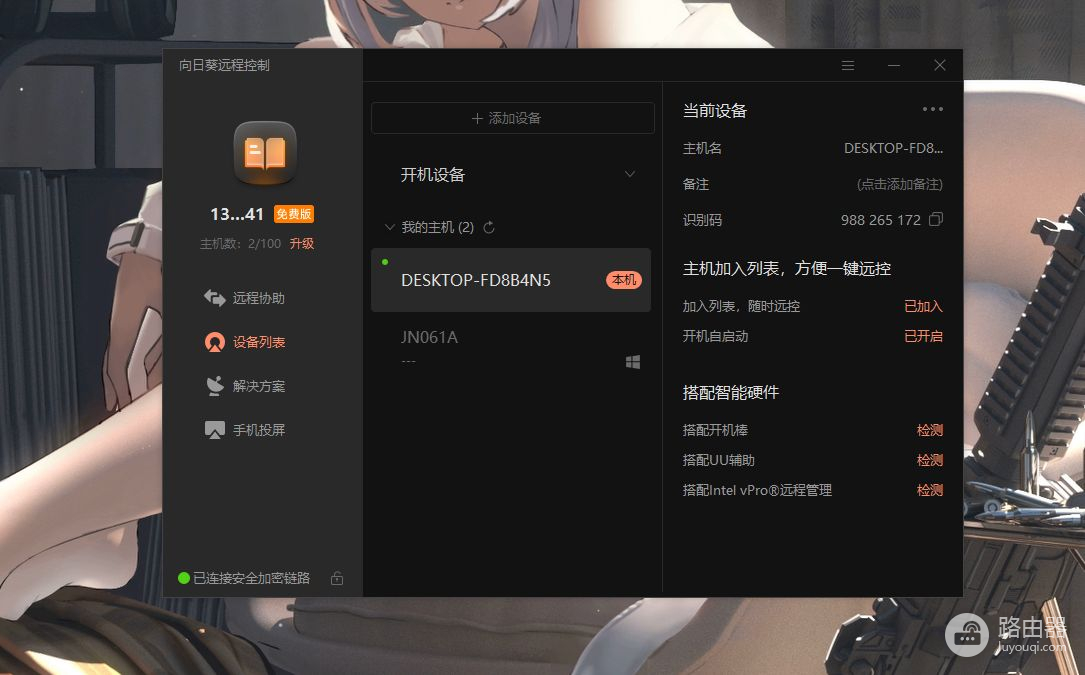Open the hamburger menu in title bar
This screenshot has width=1085, height=675.
(848, 65)
